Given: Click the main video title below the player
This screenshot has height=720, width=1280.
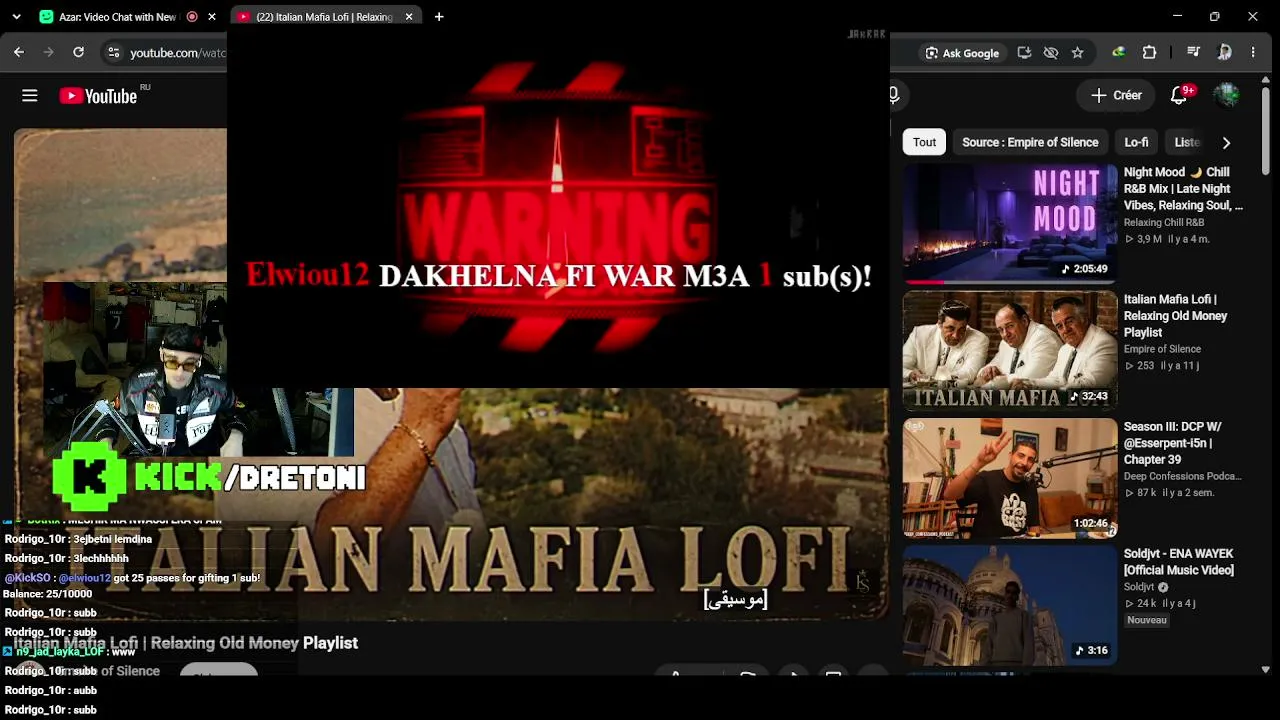Looking at the screenshot, I should click(186, 643).
